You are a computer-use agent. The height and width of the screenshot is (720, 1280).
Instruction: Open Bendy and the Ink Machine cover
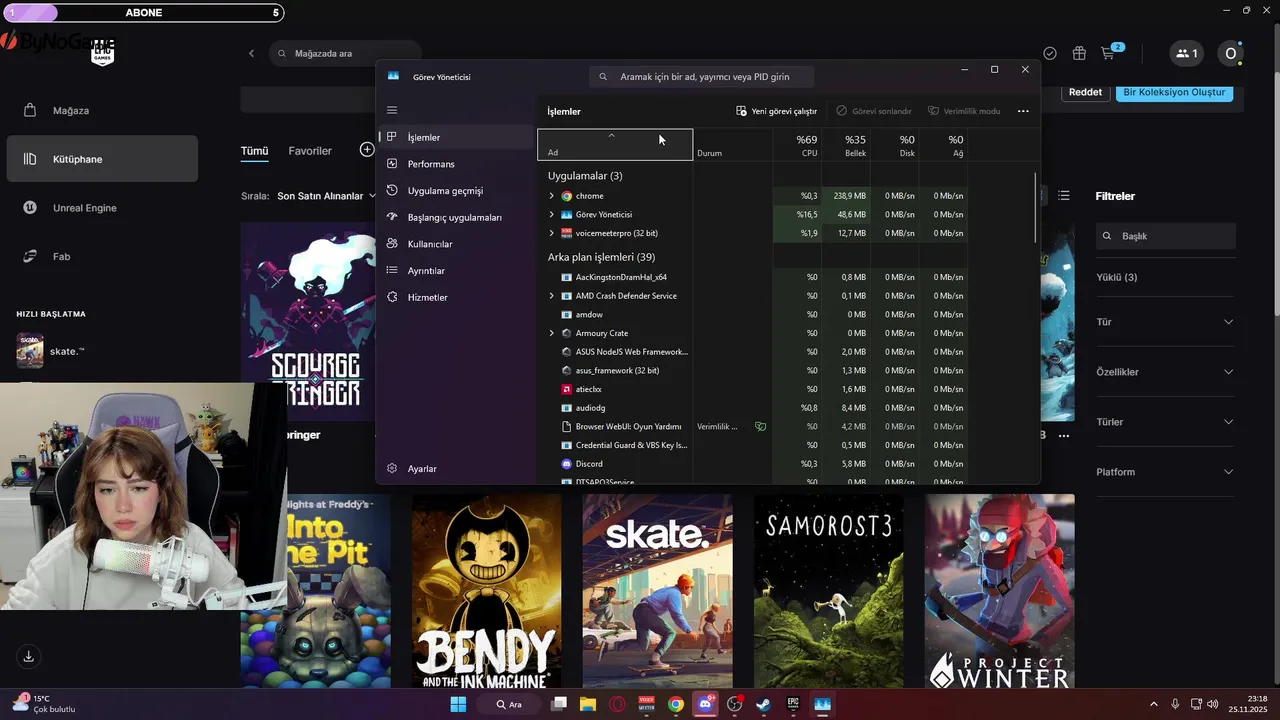486,591
